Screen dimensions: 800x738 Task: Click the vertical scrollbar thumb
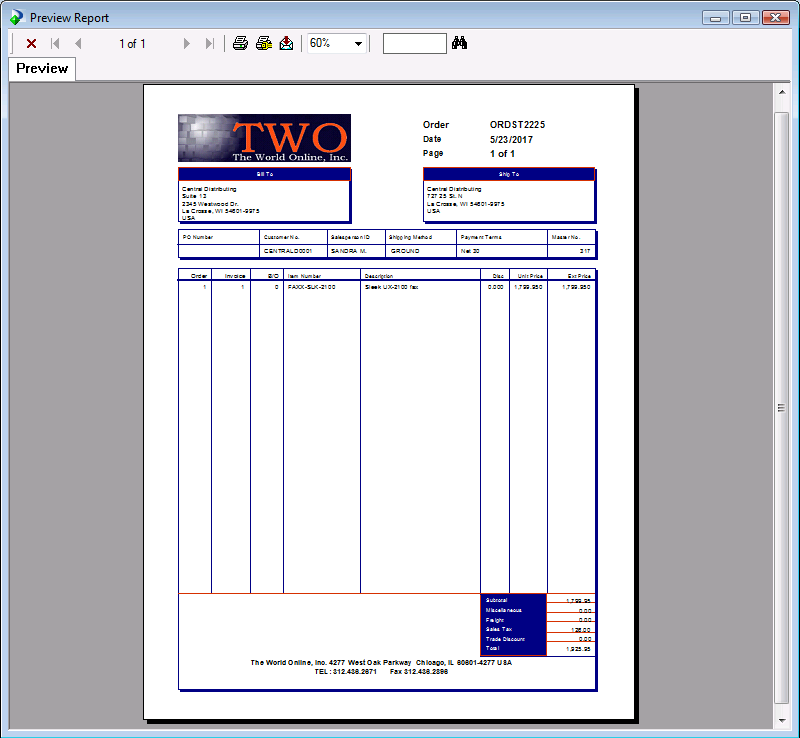(x=782, y=408)
